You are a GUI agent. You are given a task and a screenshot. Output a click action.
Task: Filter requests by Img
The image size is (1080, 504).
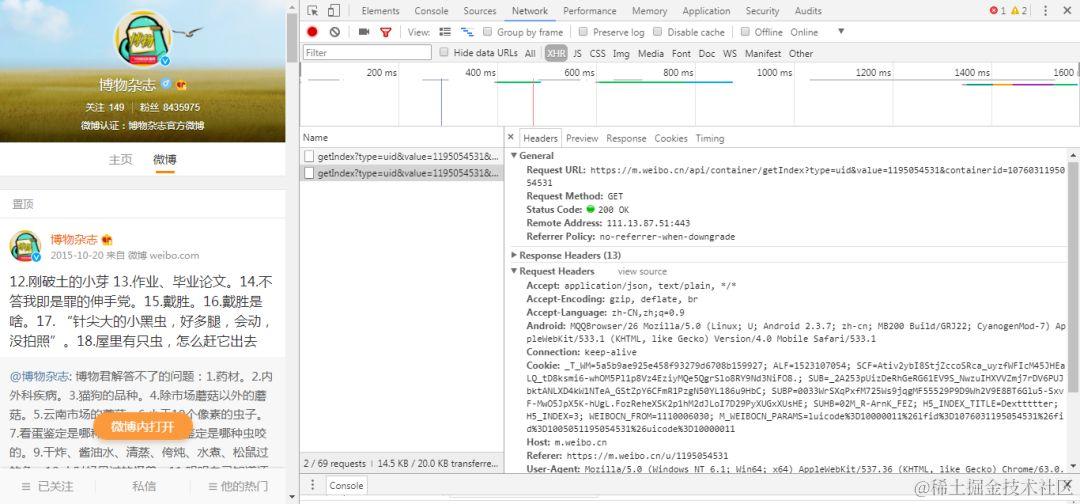click(x=621, y=53)
